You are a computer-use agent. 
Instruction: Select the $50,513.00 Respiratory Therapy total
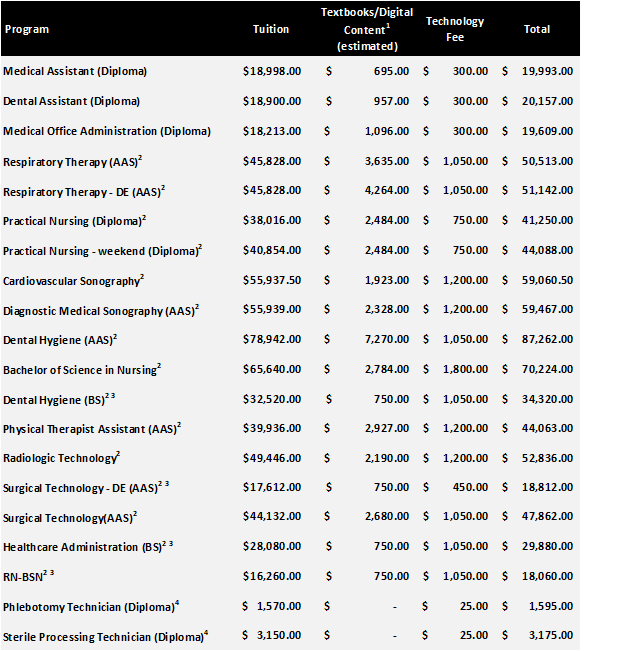tap(547, 162)
